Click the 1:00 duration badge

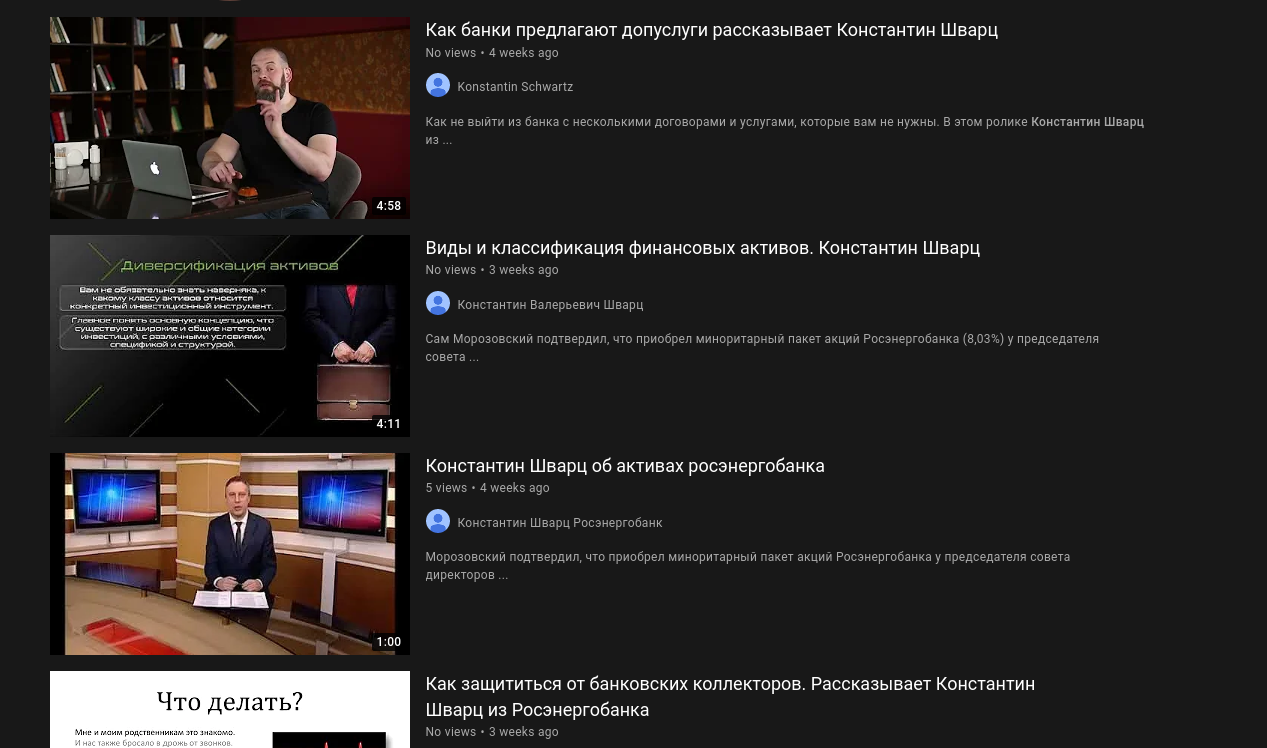388,642
